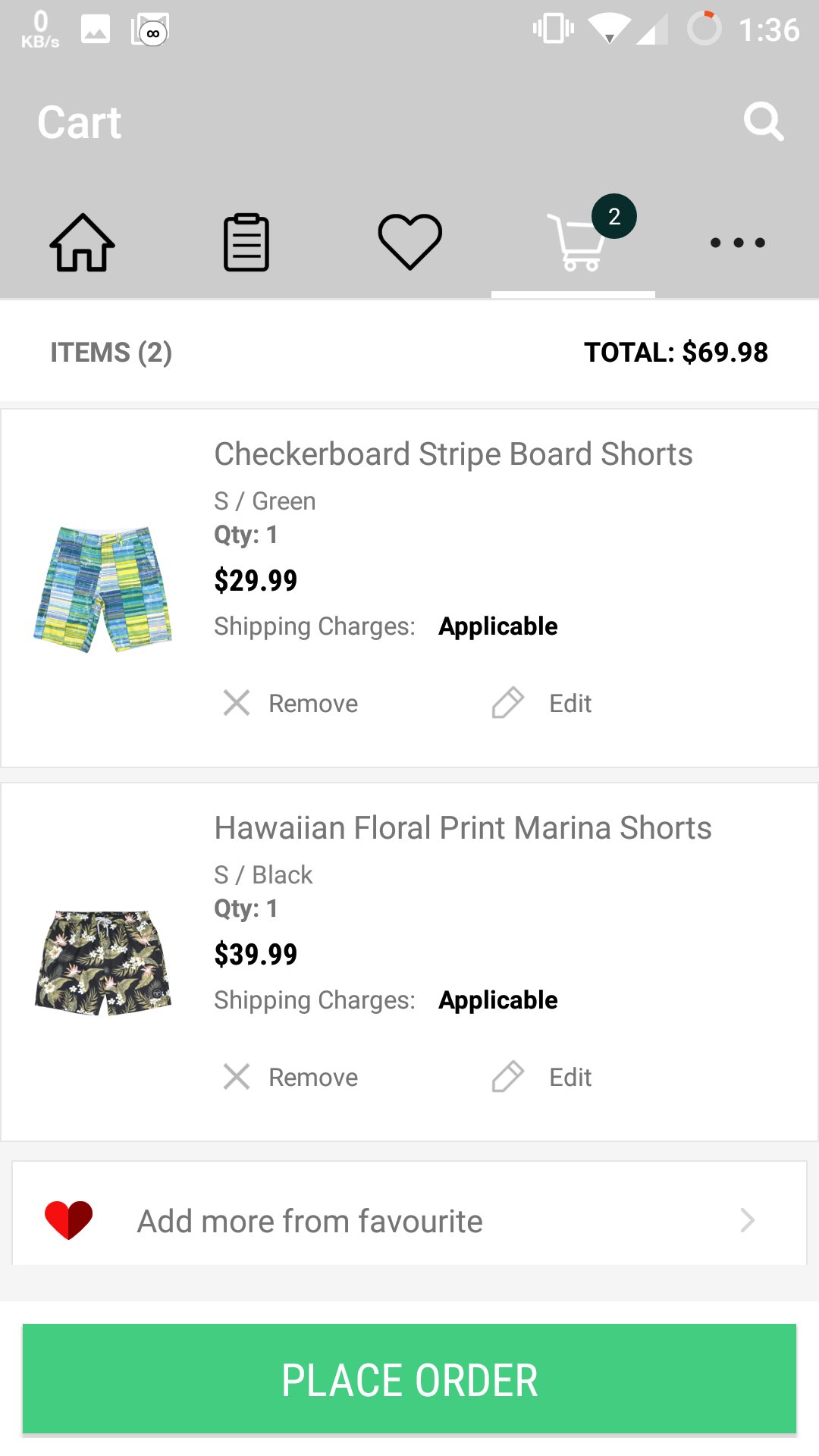Tap the X icon beside first Remove
This screenshot has width=819, height=1456.
pos(237,703)
